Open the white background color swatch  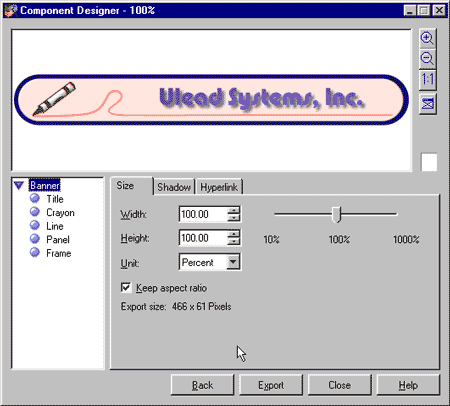[x=429, y=162]
